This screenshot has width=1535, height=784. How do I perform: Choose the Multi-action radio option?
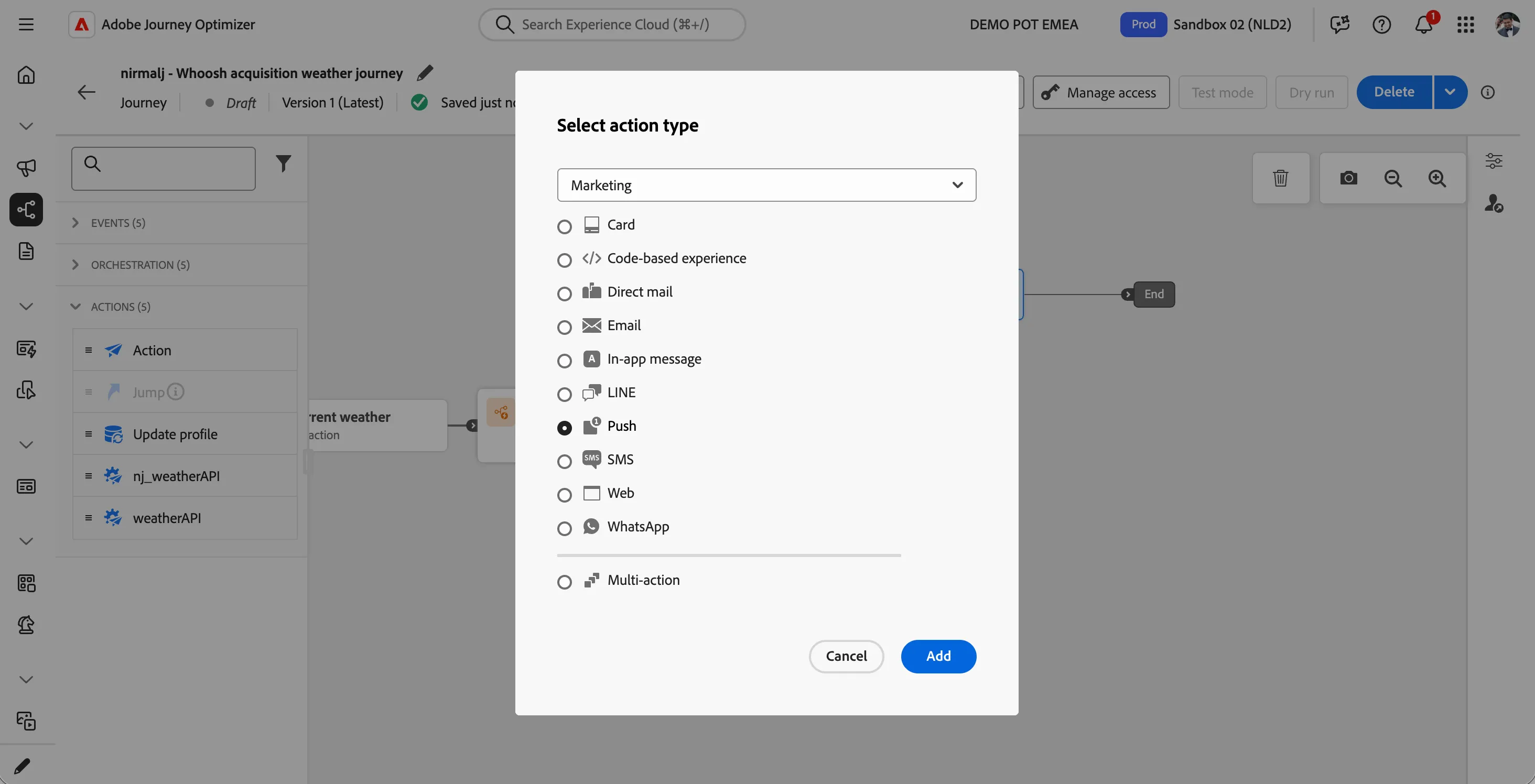[x=564, y=582]
